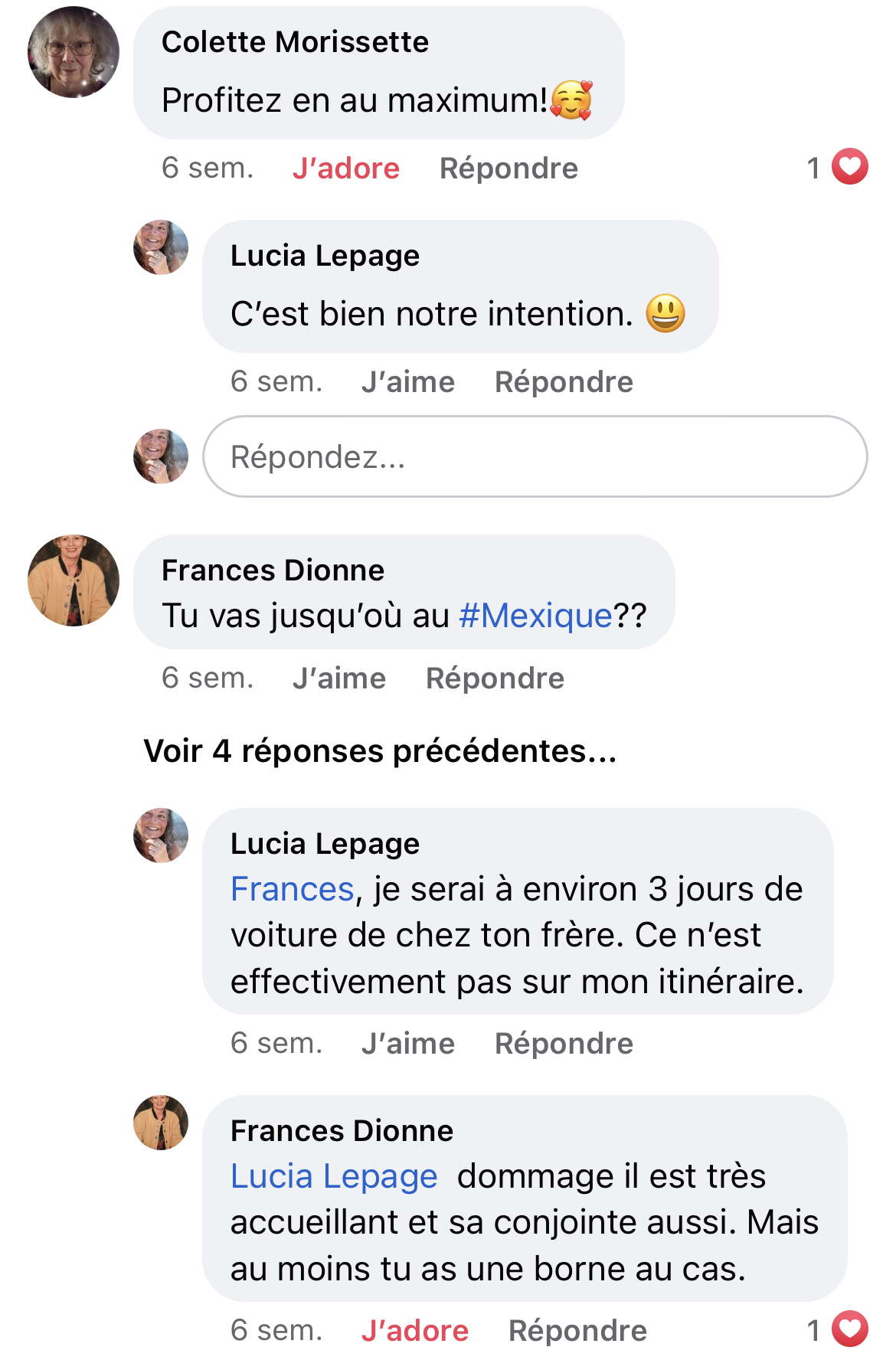896x1360 pixels.
Task: Open the #Mexique hashtag
Action: 535,616
